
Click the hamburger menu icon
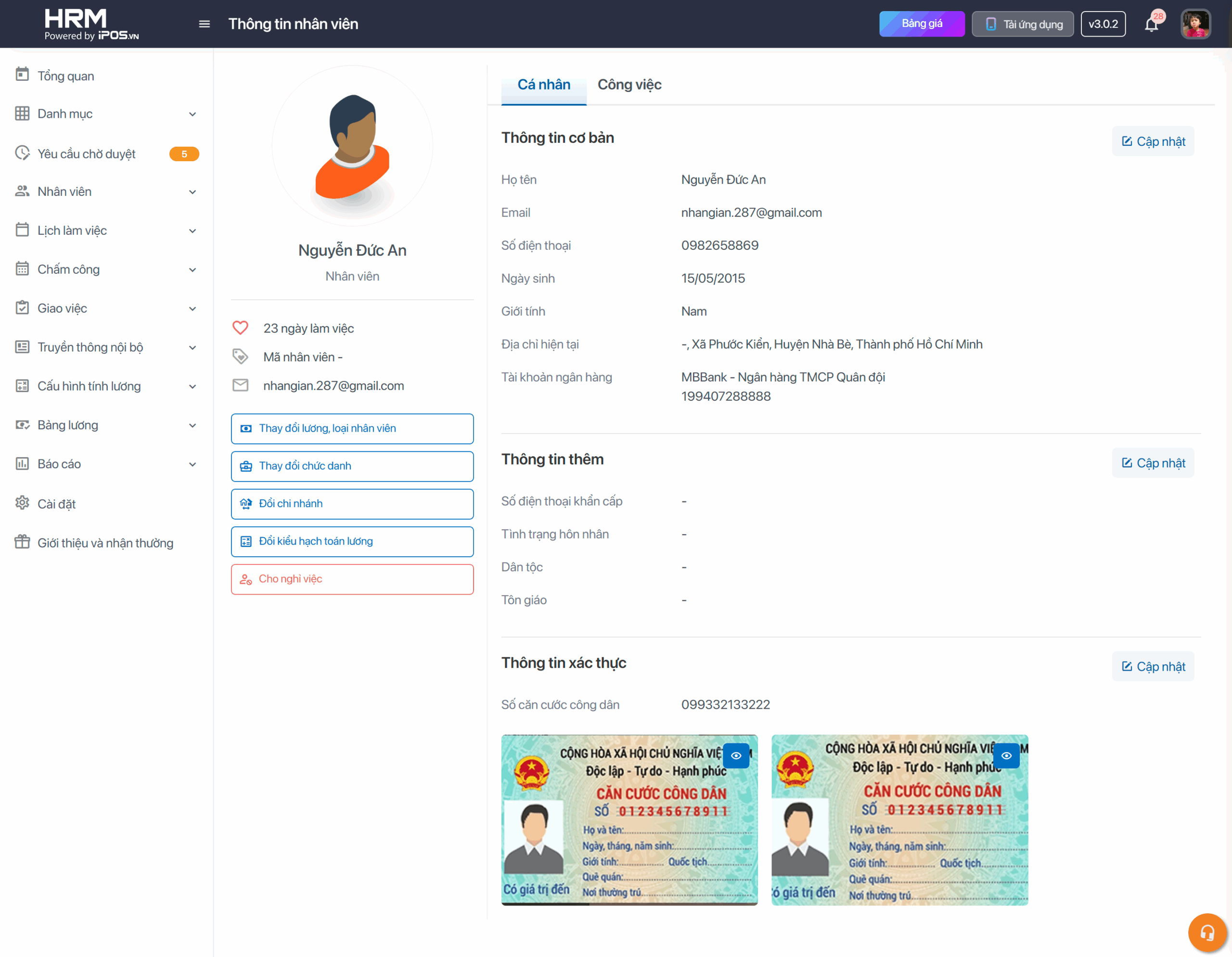pos(204,24)
